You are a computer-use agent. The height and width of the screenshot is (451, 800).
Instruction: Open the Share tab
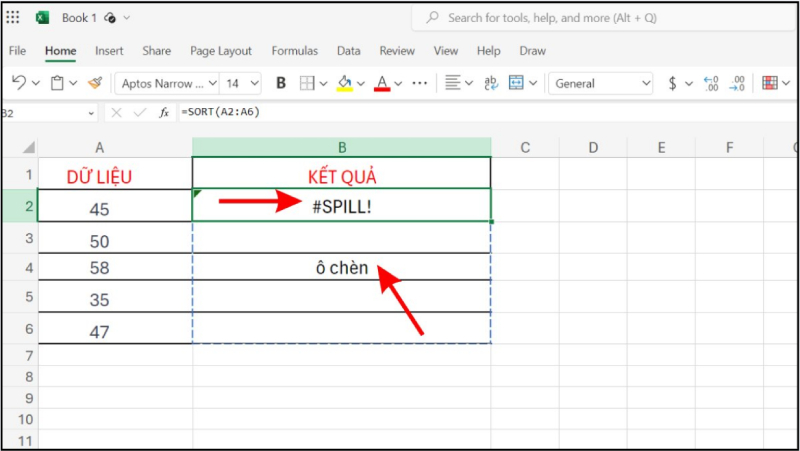157,51
